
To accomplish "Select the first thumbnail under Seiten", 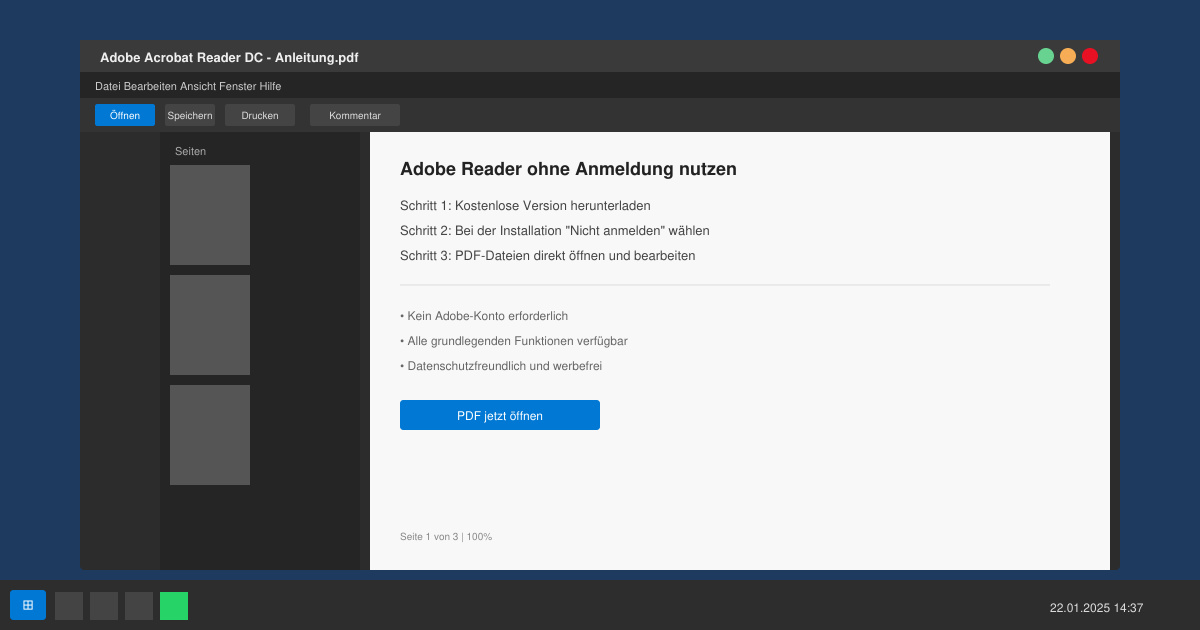I will [x=210, y=215].
